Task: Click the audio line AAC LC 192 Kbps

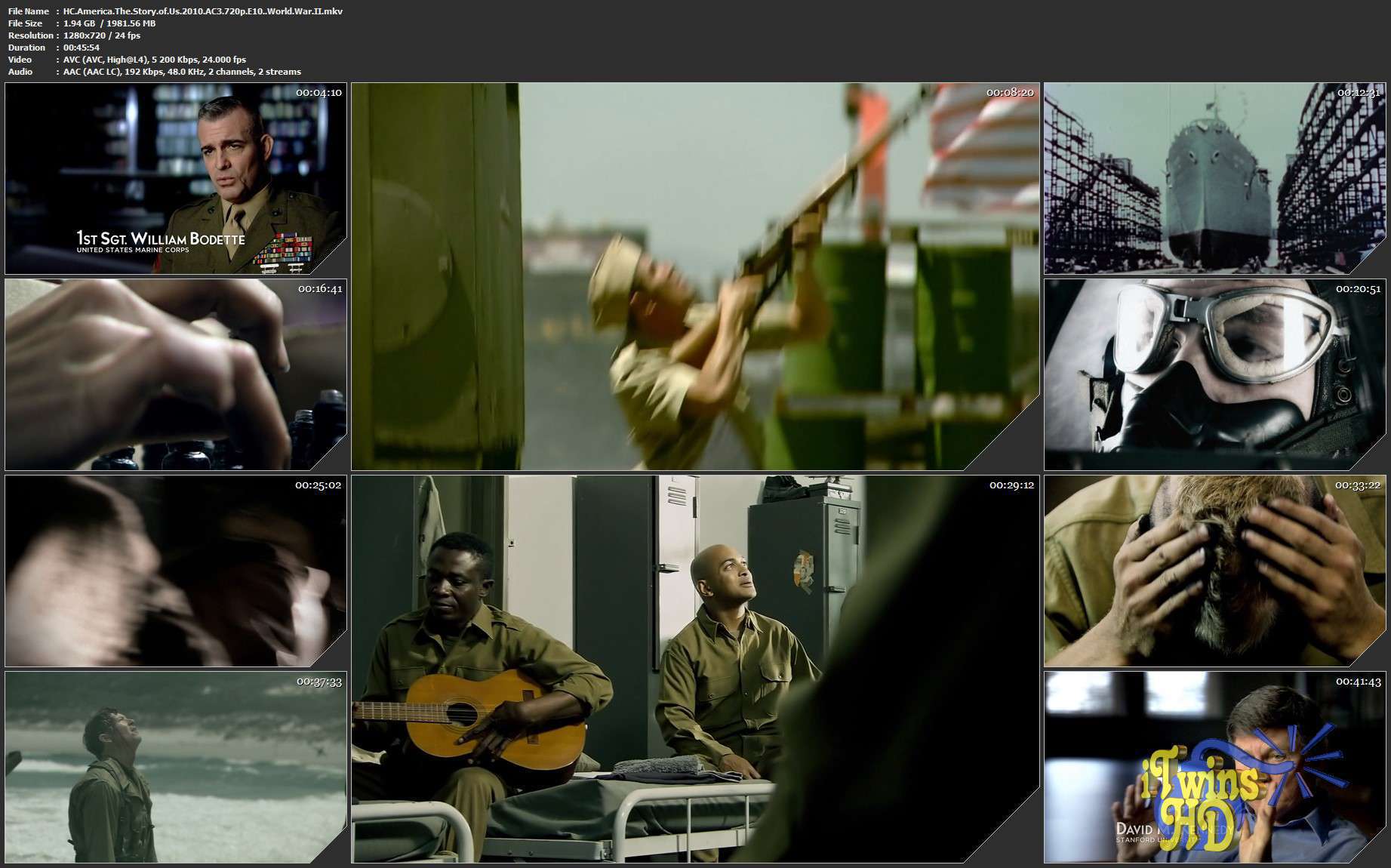Action: click(x=182, y=72)
